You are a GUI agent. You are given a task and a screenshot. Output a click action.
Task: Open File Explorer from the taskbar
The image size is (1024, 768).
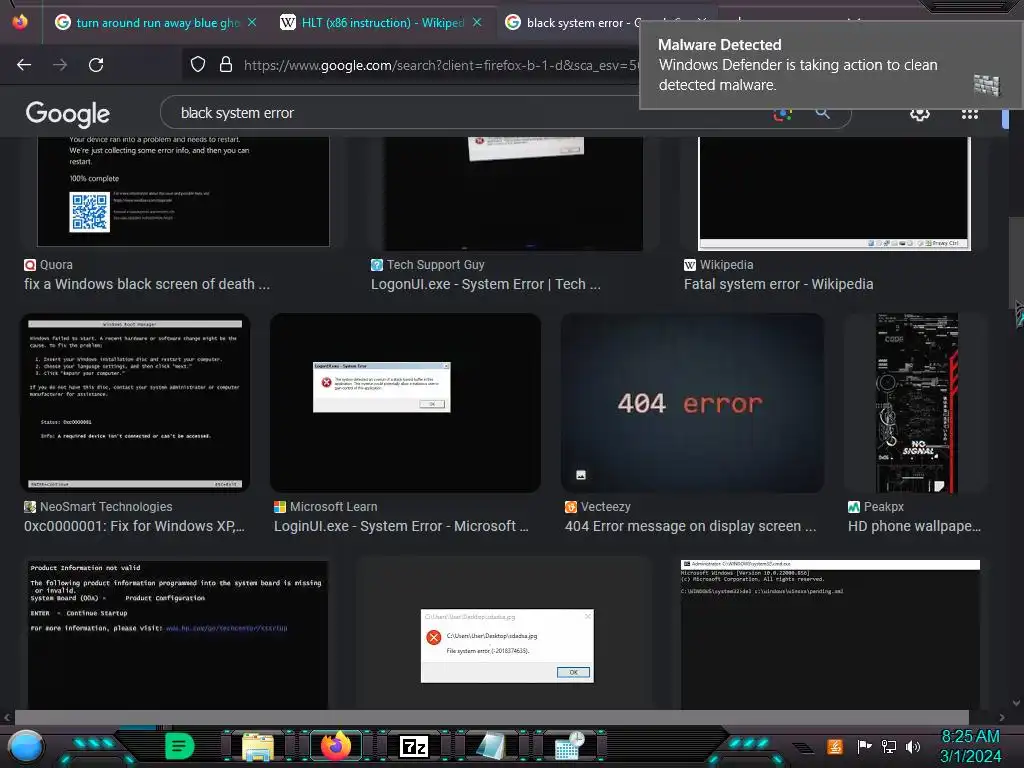tap(258, 746)
